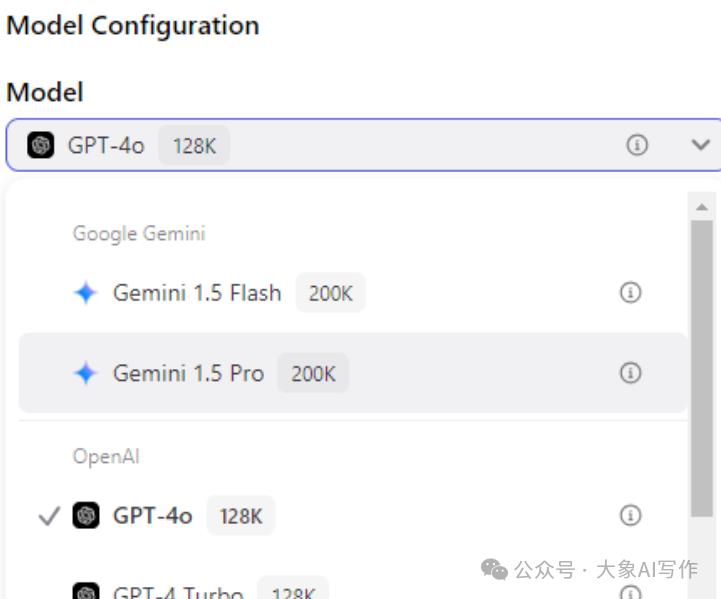Image resolution: width=721 pixels, height=599 pixels.
Task: Show info for Gemini 1.5 Flash
Action: coord(630,292)
